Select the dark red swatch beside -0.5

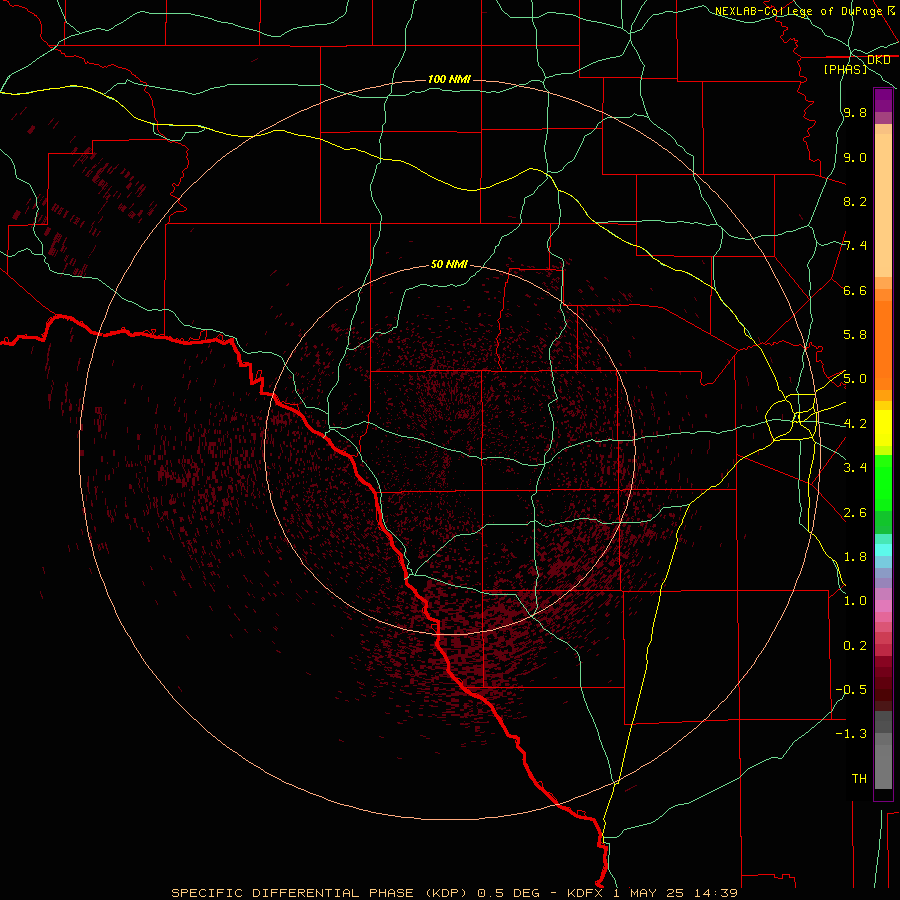[883, 689]
